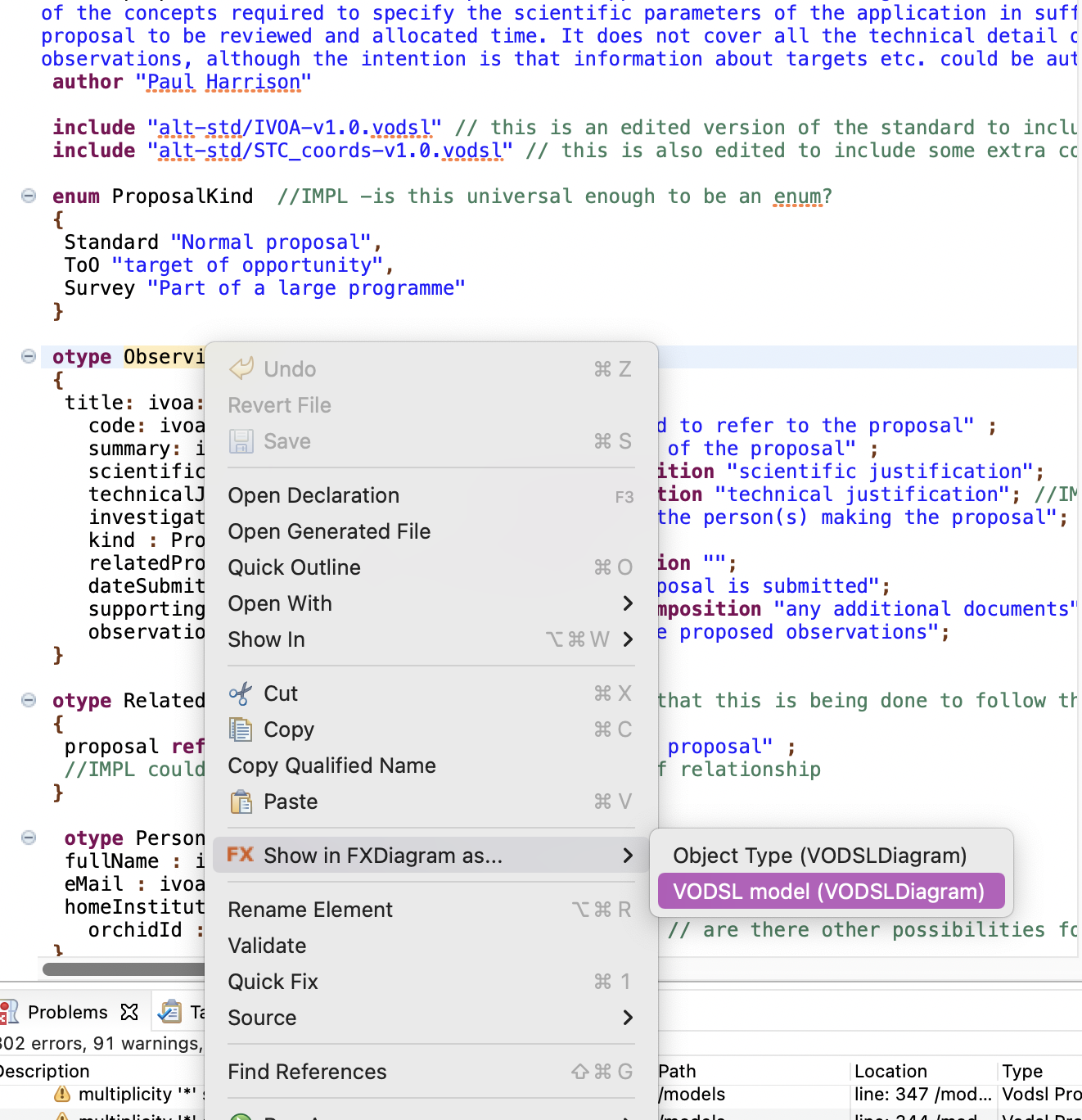This screenshot has height=1120, width=1082.
Task: Click the "302 errors, 91 warnings" summary text
Action: pyautogui.click(x=101, y=1043)
